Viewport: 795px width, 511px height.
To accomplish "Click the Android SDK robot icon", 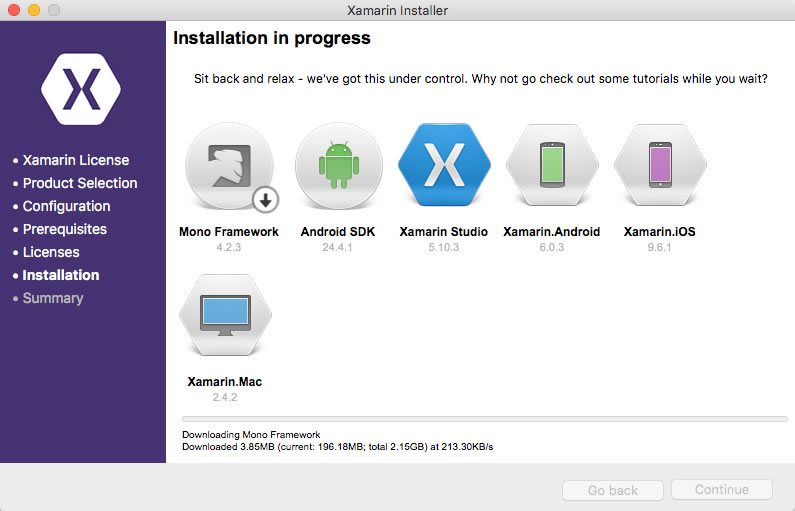I will [x=339, y=169].
